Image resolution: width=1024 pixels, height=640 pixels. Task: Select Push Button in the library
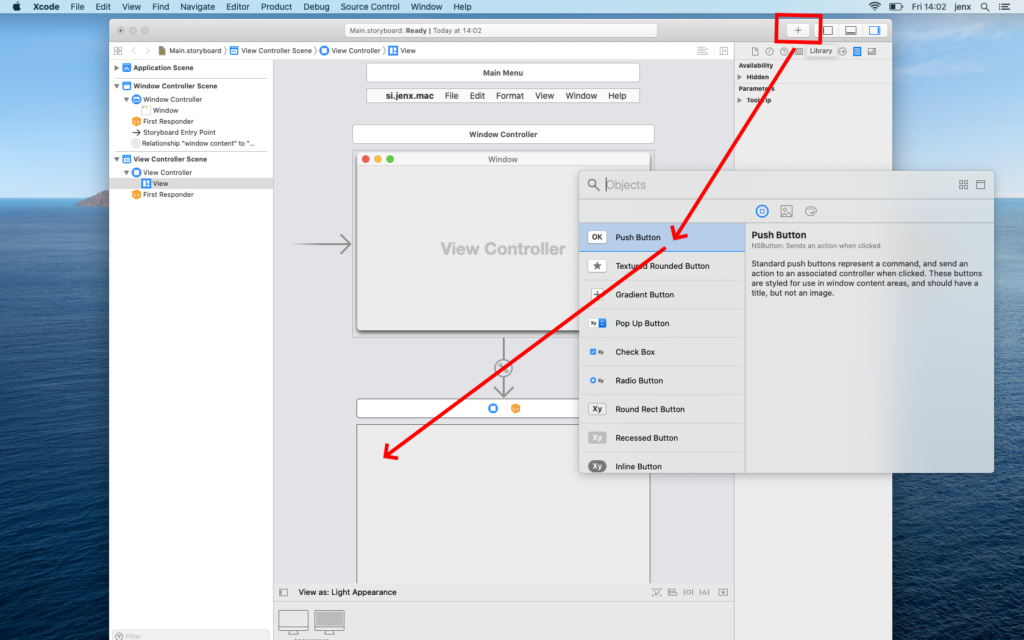(x=662, y=237)
